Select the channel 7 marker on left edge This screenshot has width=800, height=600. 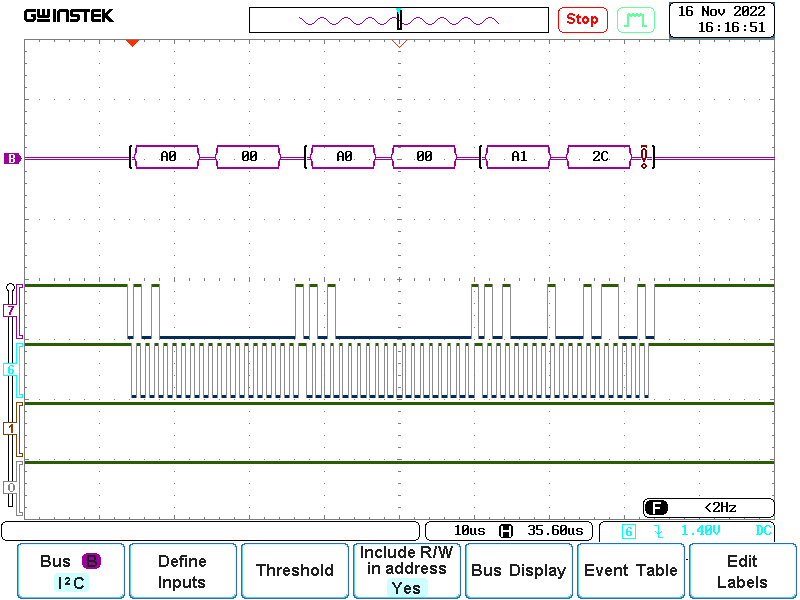coord(12,311)
